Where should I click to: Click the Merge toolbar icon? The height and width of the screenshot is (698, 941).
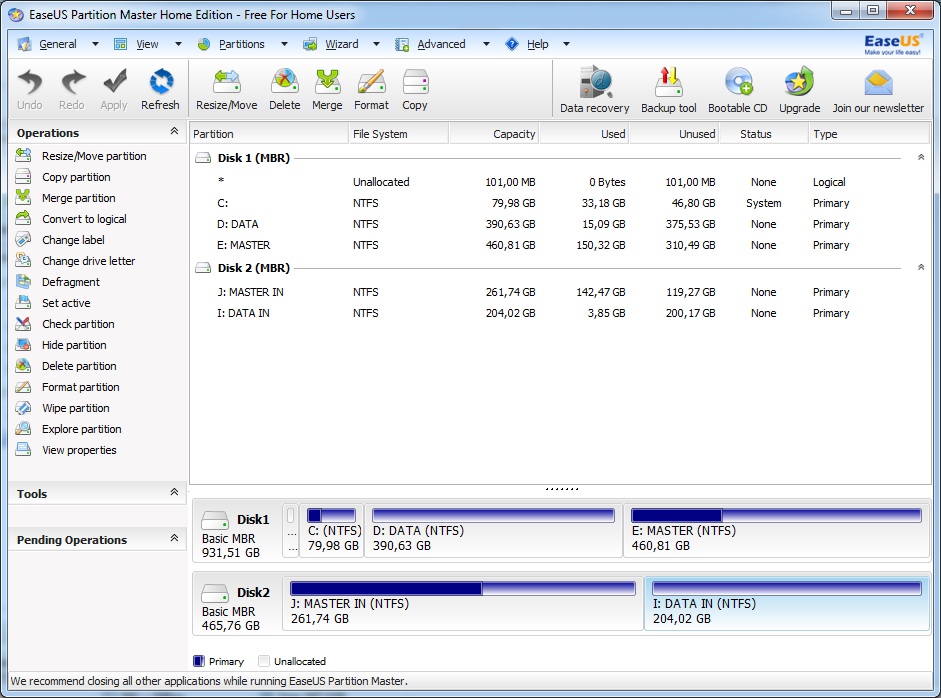[x=327, y=82]
